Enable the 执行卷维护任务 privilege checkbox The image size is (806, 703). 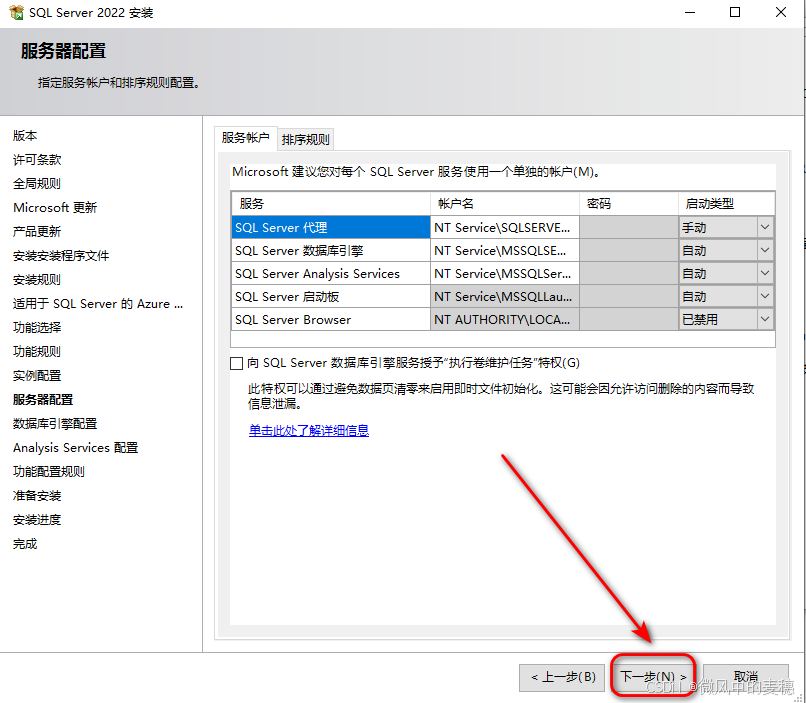tap(236, 363)
